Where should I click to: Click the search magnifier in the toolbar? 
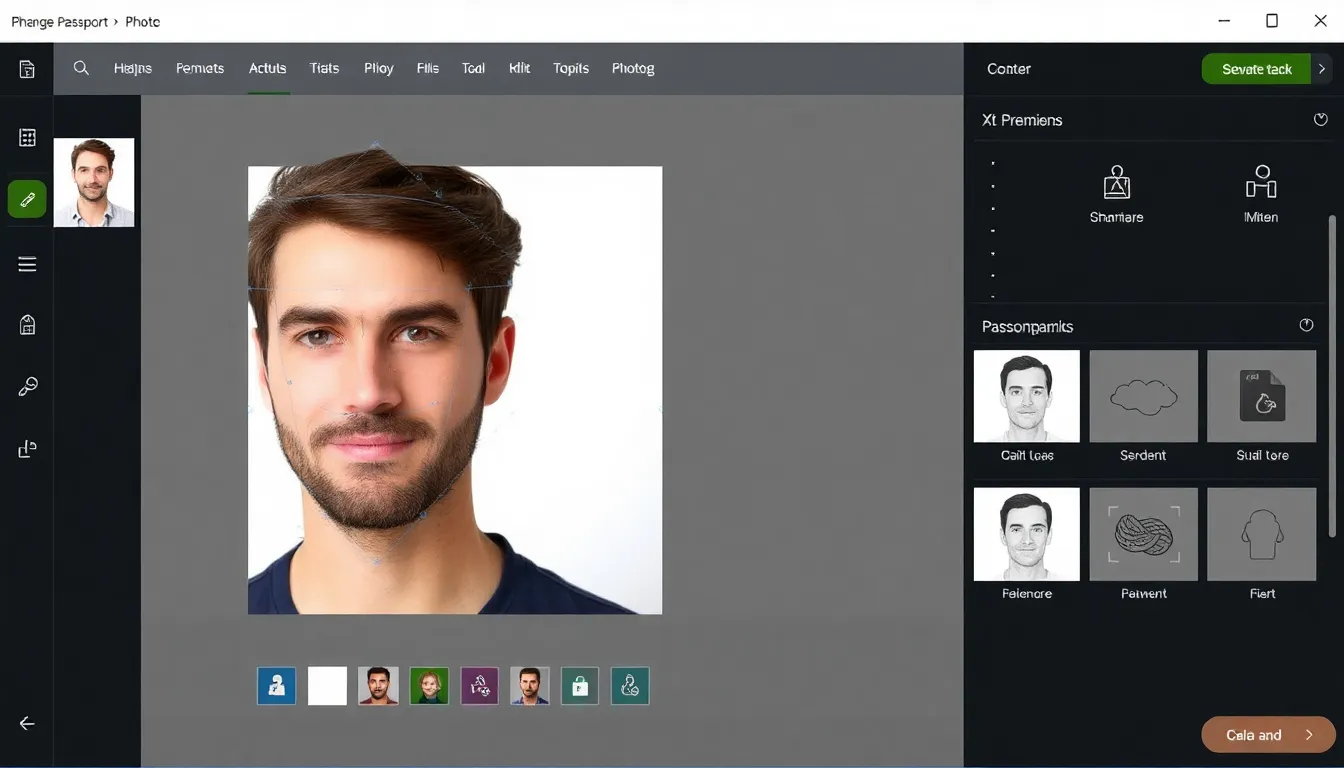pos(81,68)
